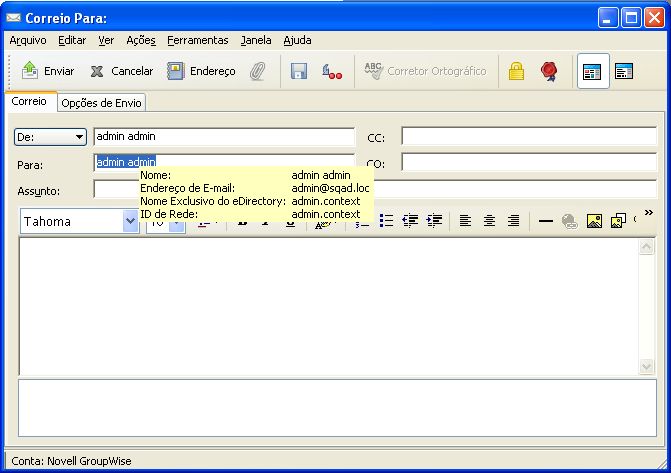
Task: Switch to the Correio tab
Action: coord(29,101)
